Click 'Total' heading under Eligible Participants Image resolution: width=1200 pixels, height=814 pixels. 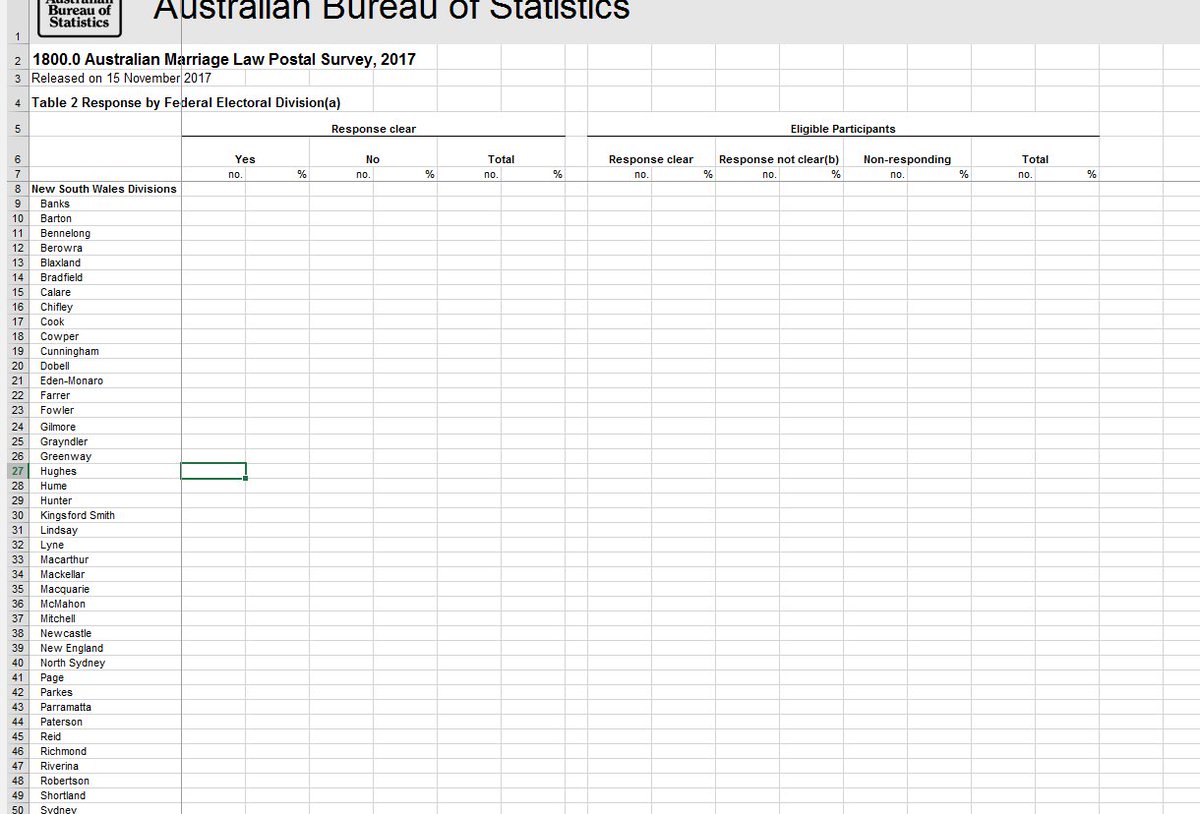pyautogui.click(x=1035, y=159)
